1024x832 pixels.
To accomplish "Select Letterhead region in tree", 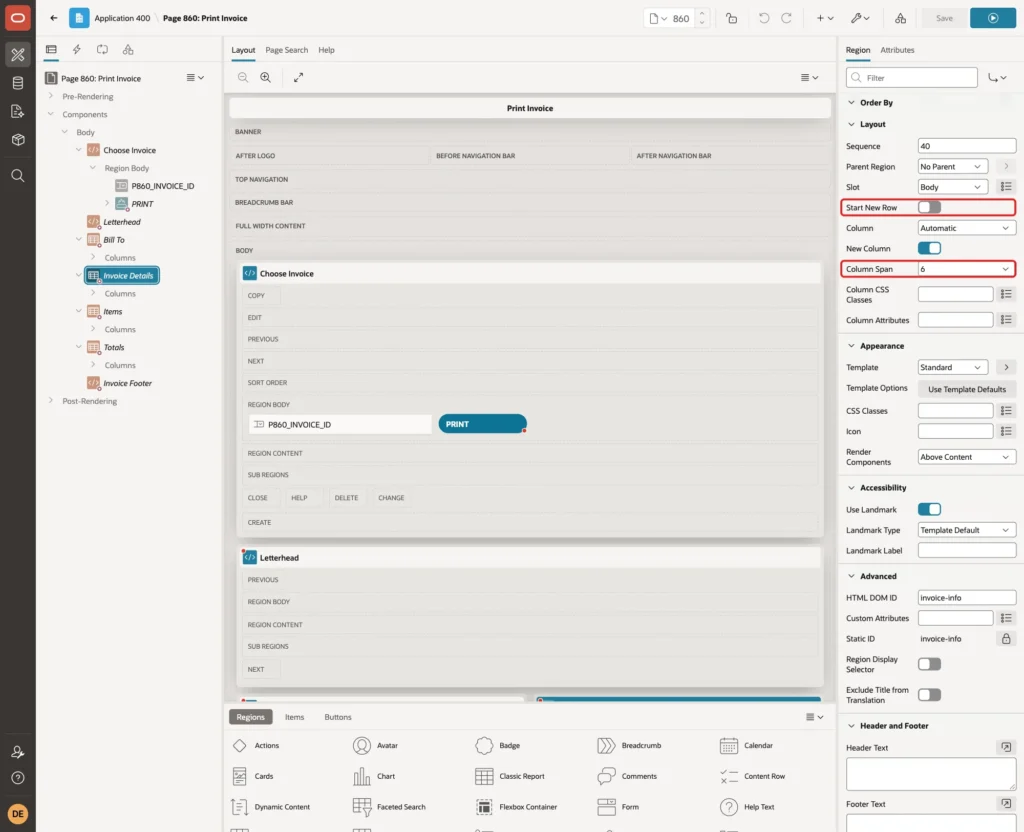I will pyautogui.click(x=122, y=222).
